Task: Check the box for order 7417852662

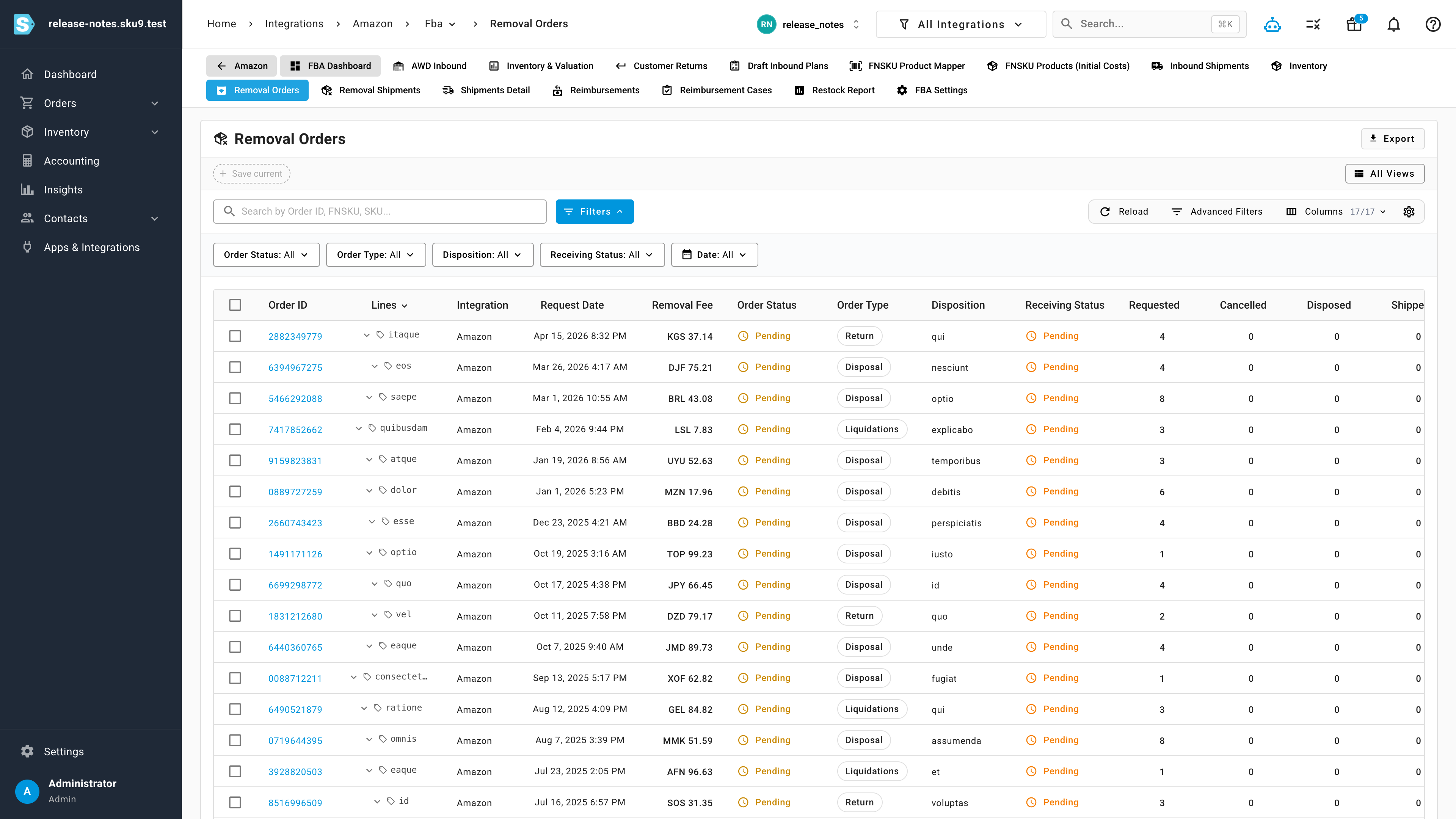Action: [235, 429]
